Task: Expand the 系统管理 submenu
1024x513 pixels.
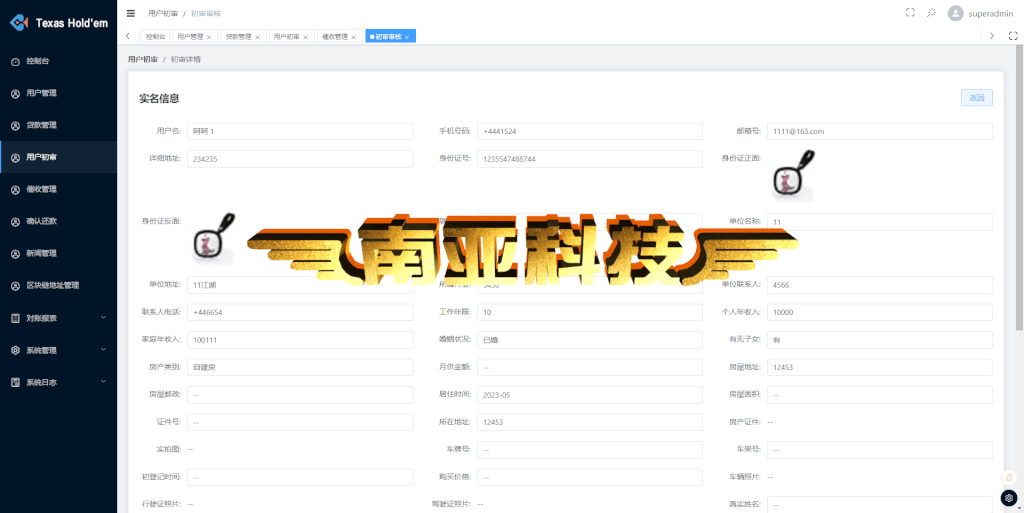Action: click(59, 350)
